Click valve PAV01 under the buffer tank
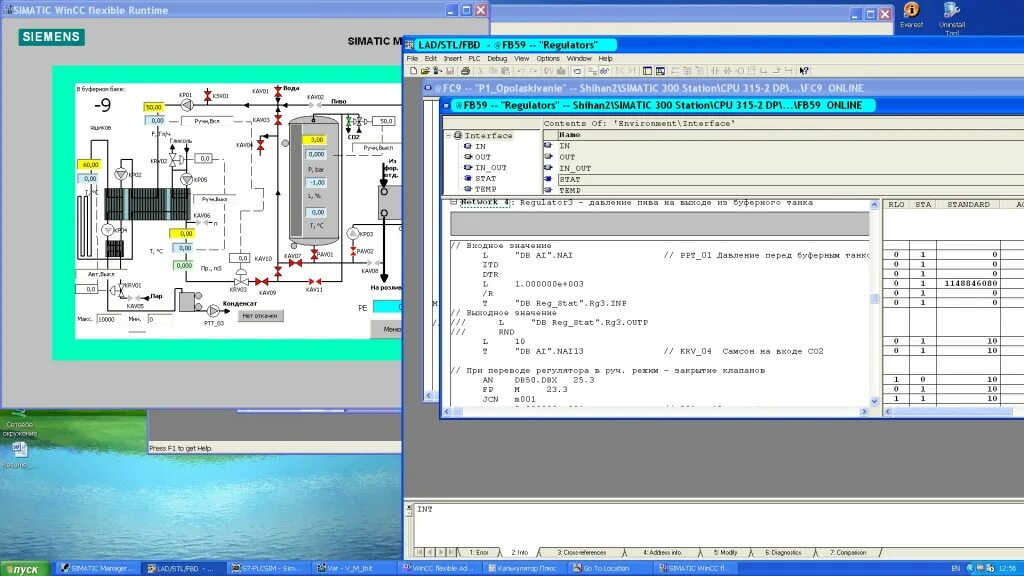 pos(314,253)
